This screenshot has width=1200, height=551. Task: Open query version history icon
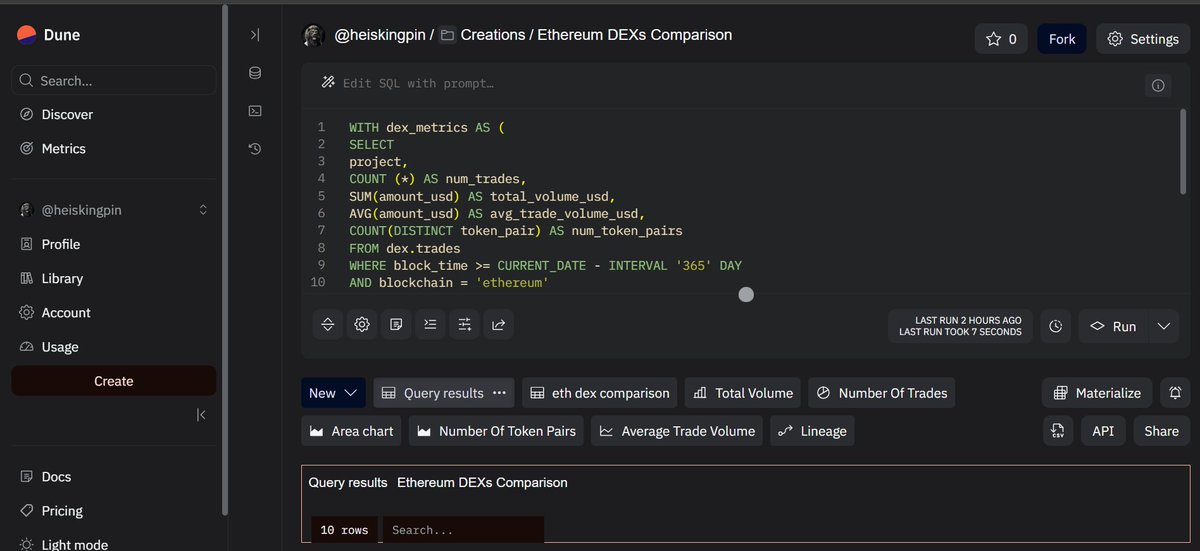click(255, 149)
